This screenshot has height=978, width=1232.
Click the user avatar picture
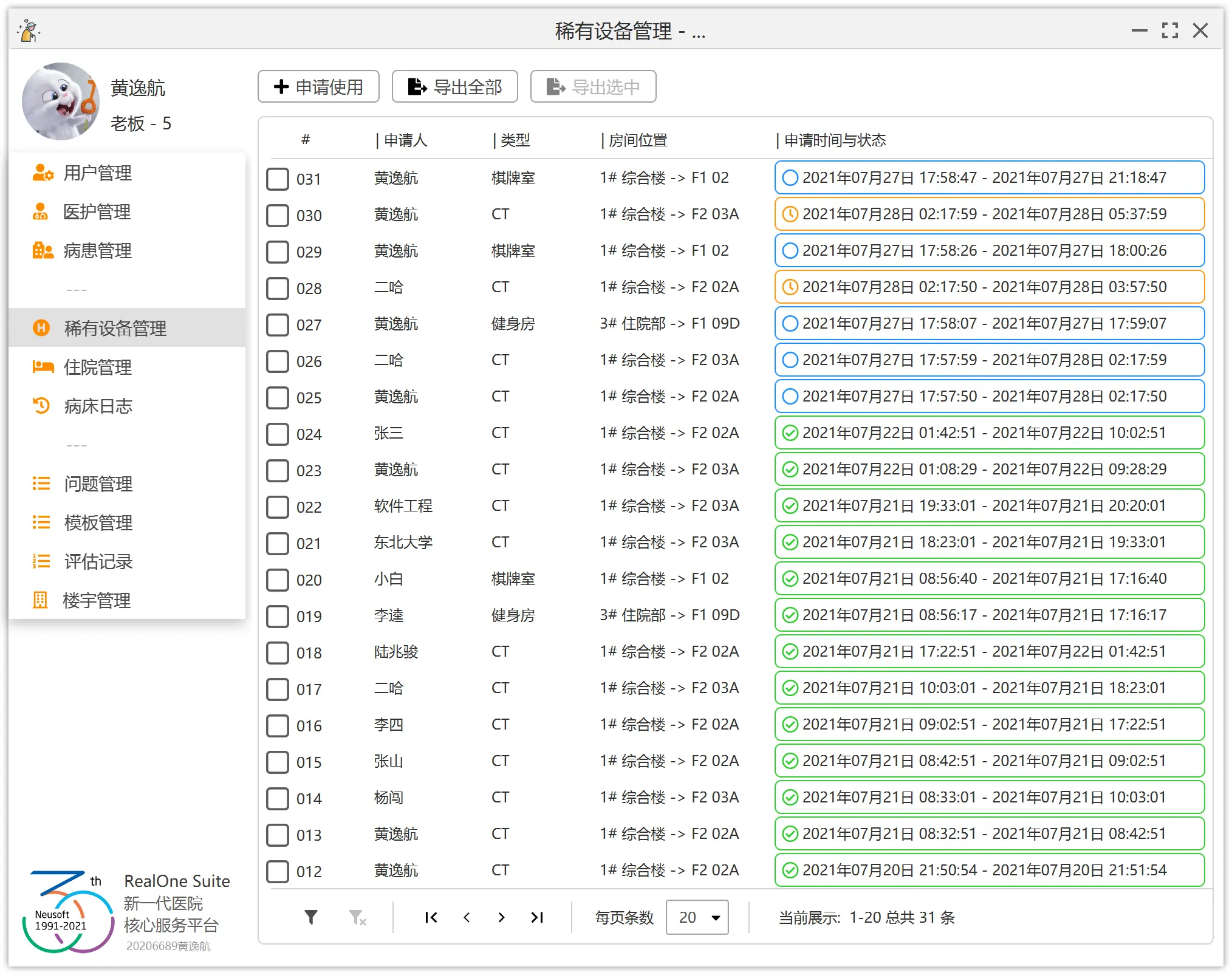pos(60,101)
